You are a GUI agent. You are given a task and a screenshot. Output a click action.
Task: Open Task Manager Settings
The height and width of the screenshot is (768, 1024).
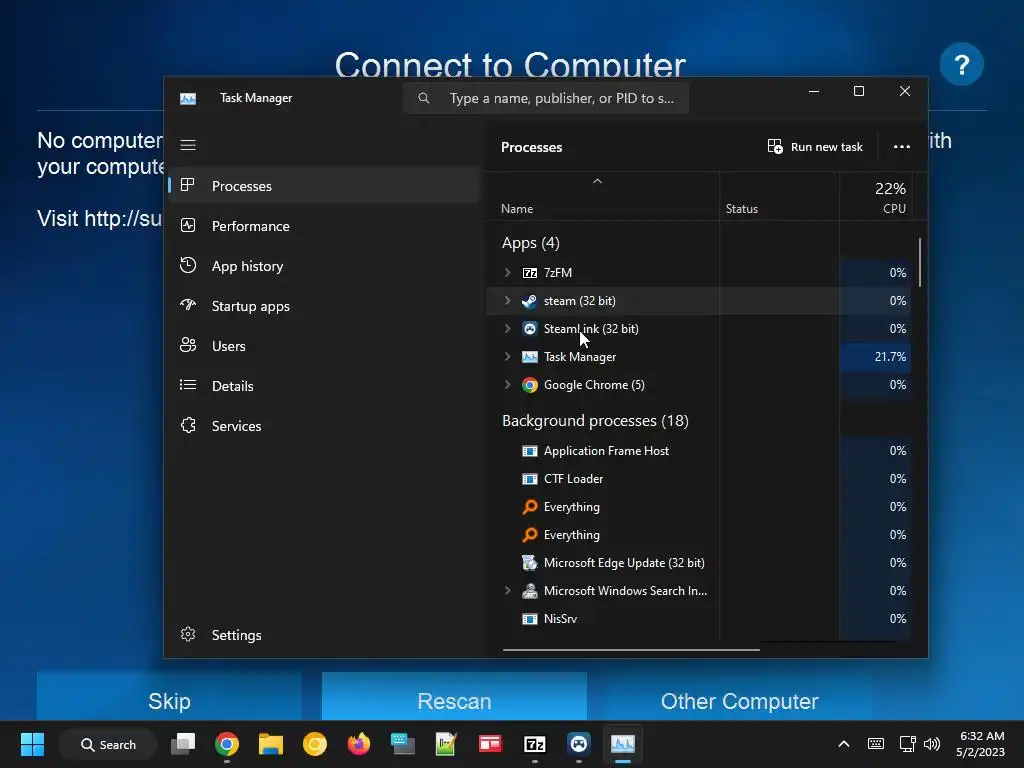[x=325, y=635]
